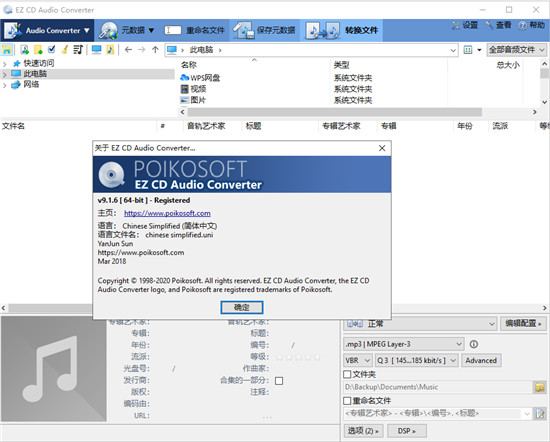Click the 保存元数据 toolbar button

point(264,31)
